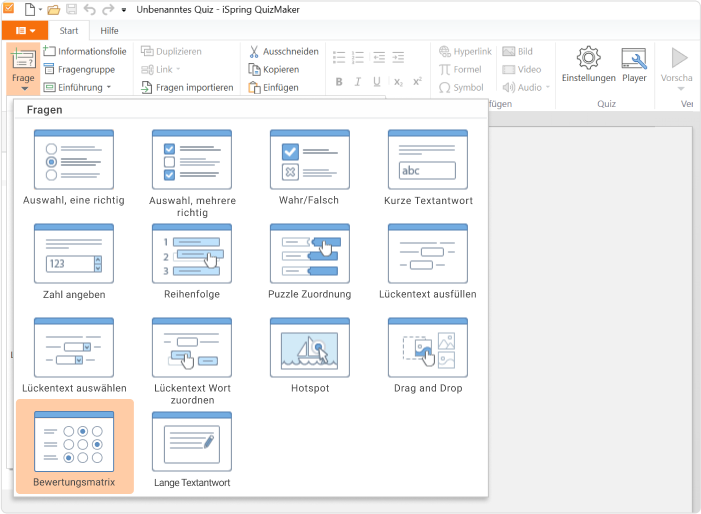Pick the Zahl angeben question type

click(74, 262)
